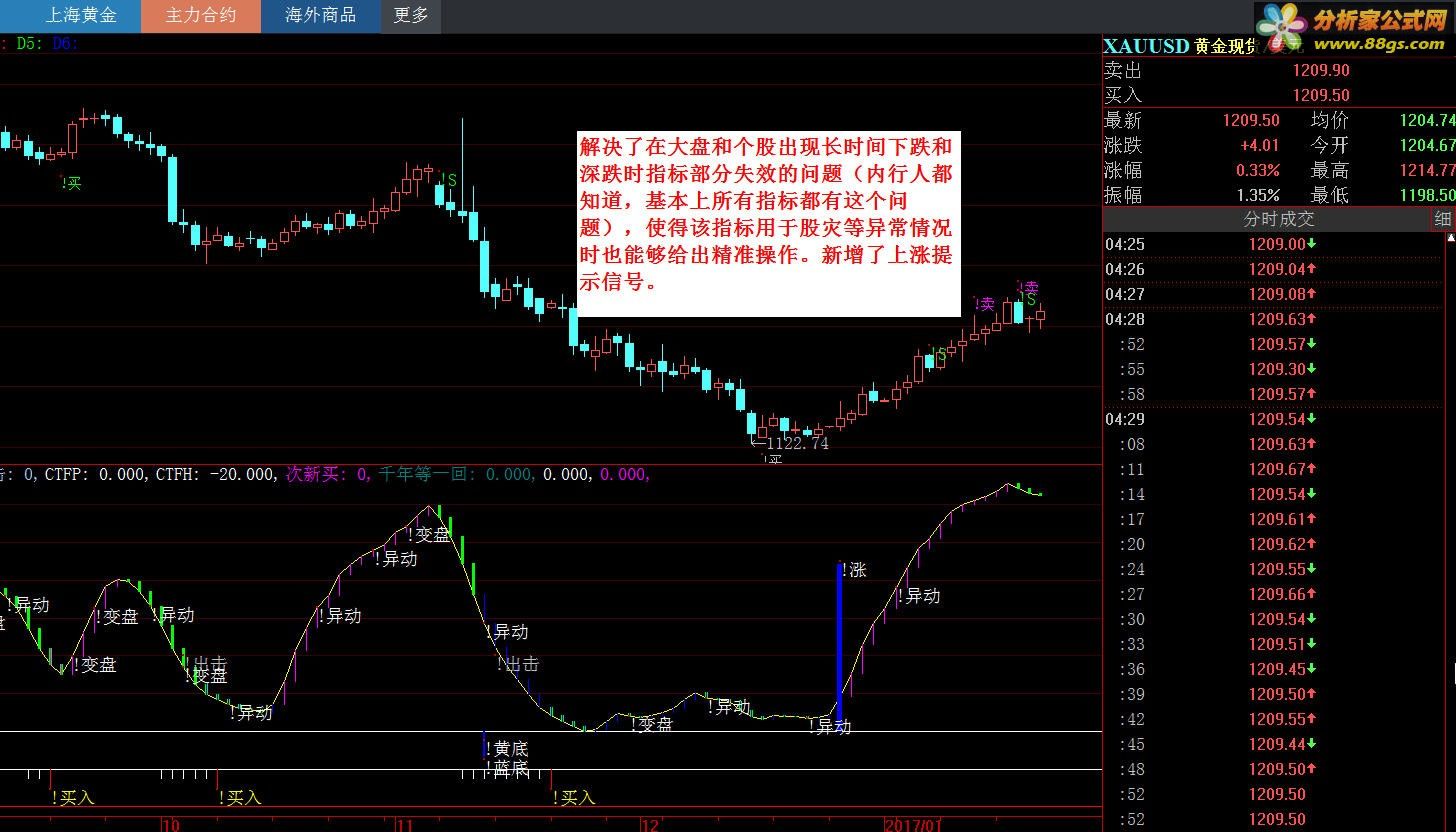This screenshot has width=1456, height=832.
Task: Click the 振幅 value 1.35%
Action: (x=1257, y=195)
